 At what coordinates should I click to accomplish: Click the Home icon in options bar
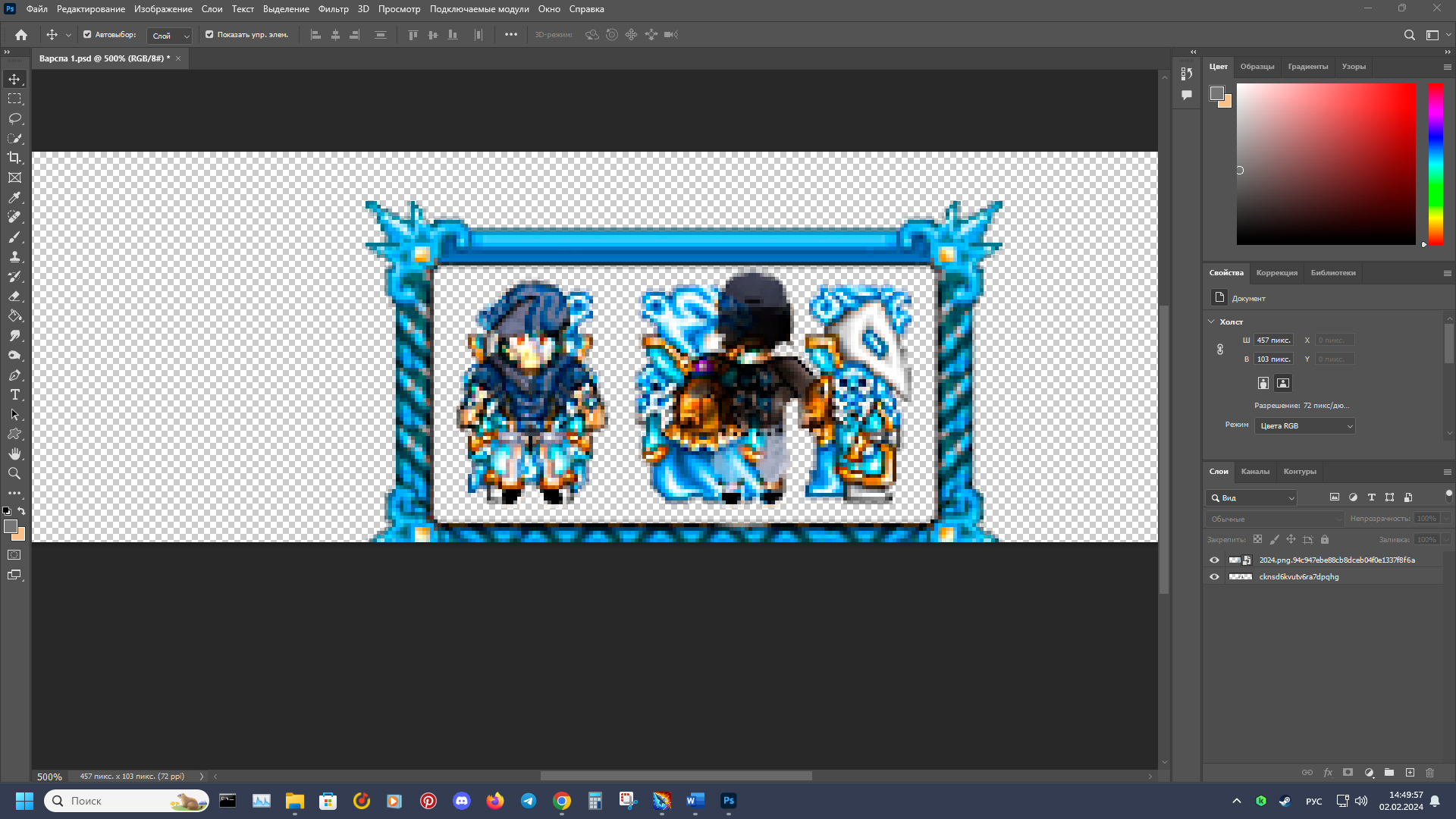pos(21,35)
